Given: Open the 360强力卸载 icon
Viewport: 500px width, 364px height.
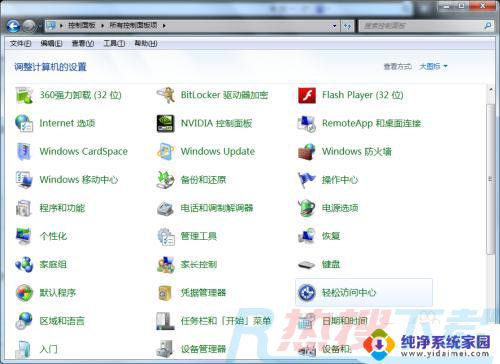Looking at the screenshot, I should [x=24, y=95].
